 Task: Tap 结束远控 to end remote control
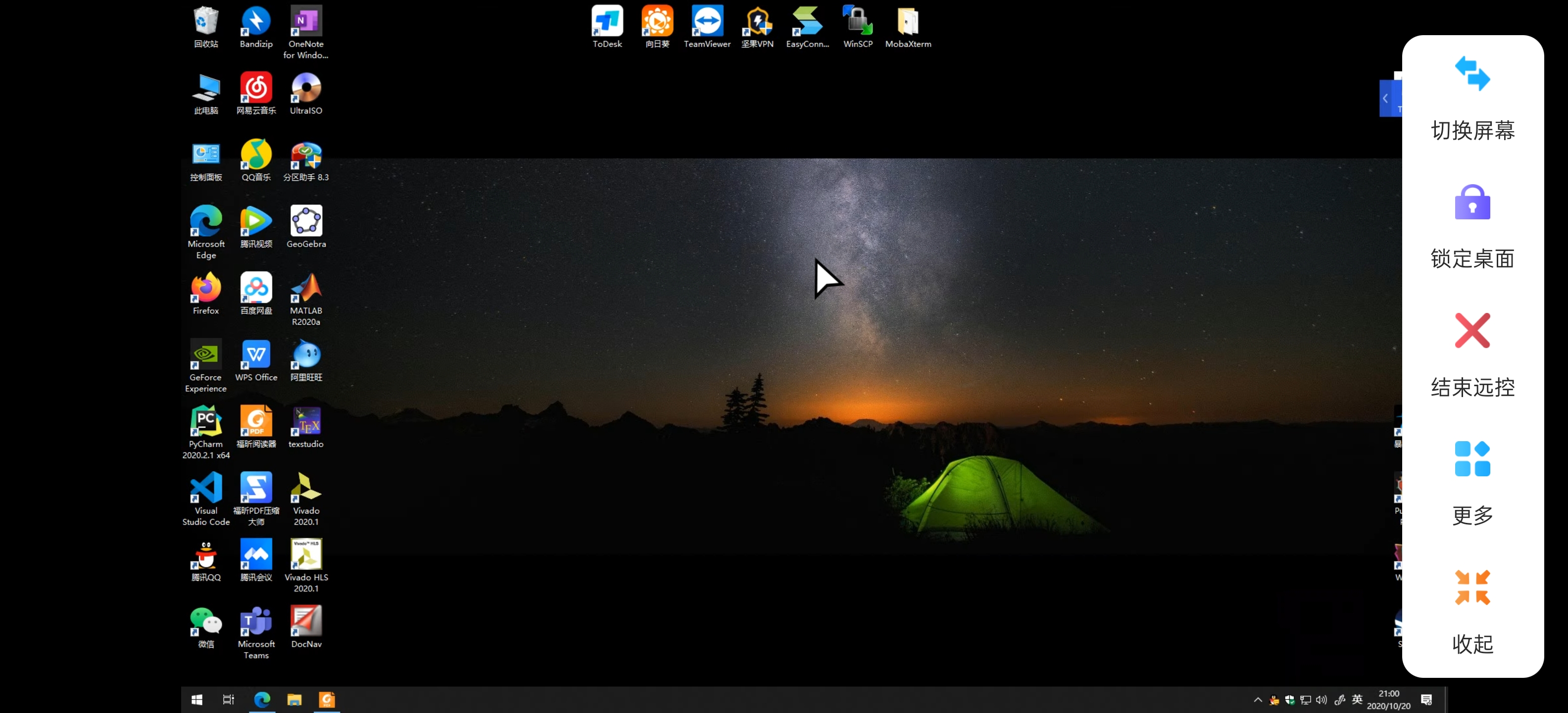click(x=1472, y=330)
